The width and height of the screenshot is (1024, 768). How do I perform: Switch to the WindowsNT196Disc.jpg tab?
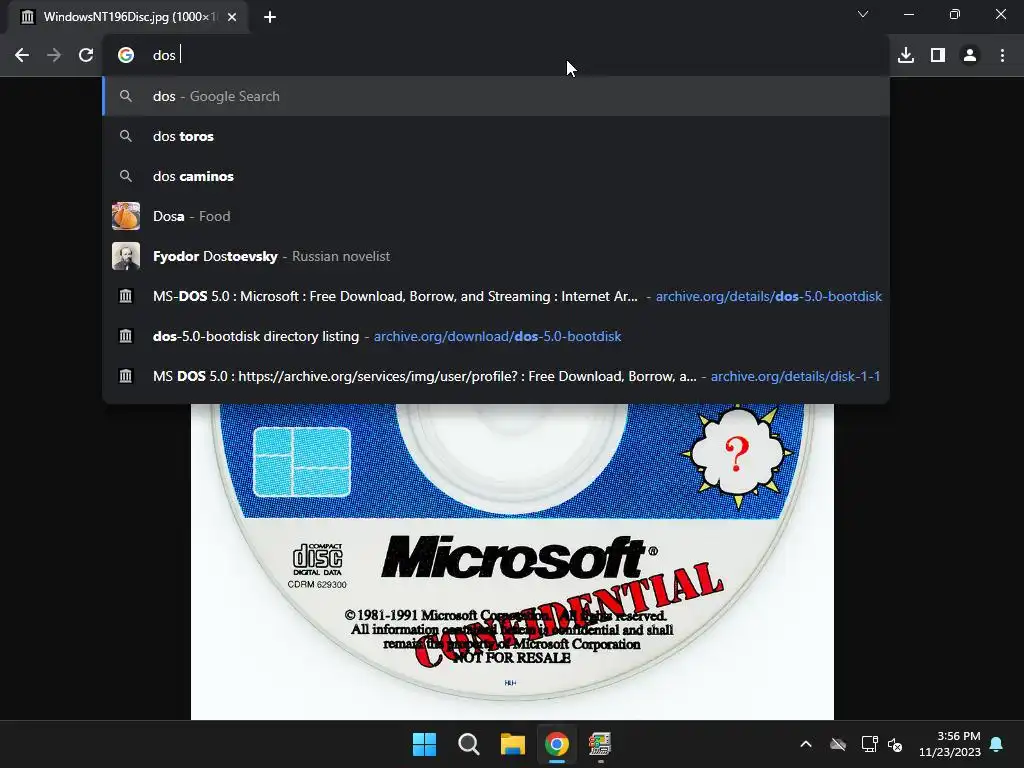click(x=129, y=17)
